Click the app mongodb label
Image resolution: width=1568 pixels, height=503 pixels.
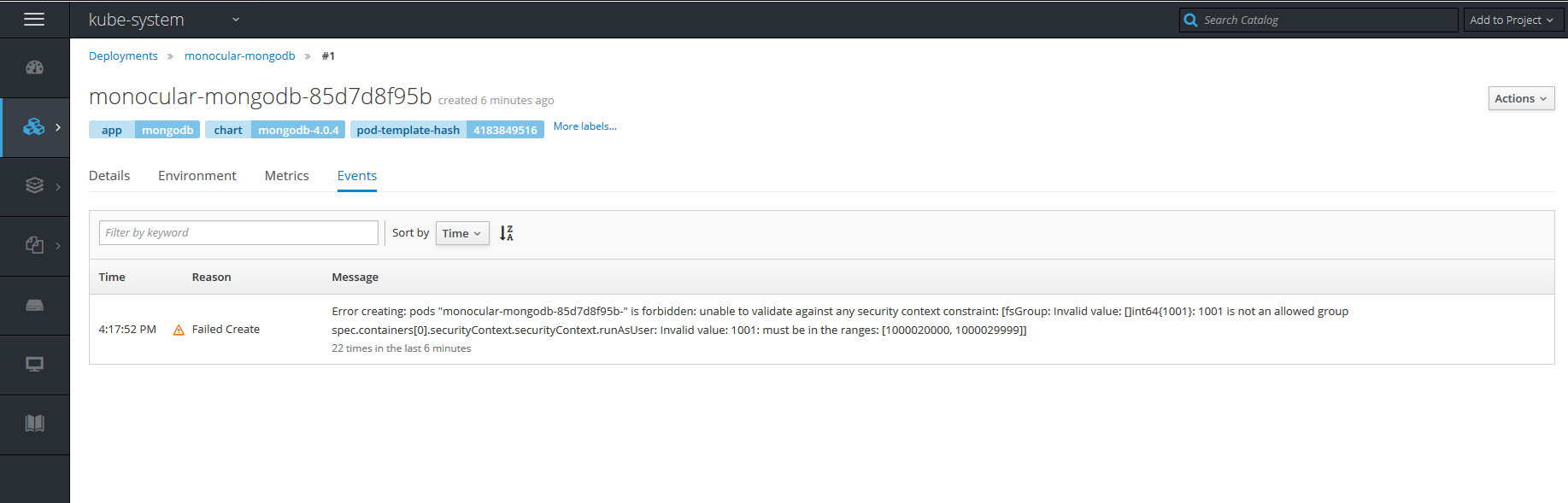coord(144,130)
